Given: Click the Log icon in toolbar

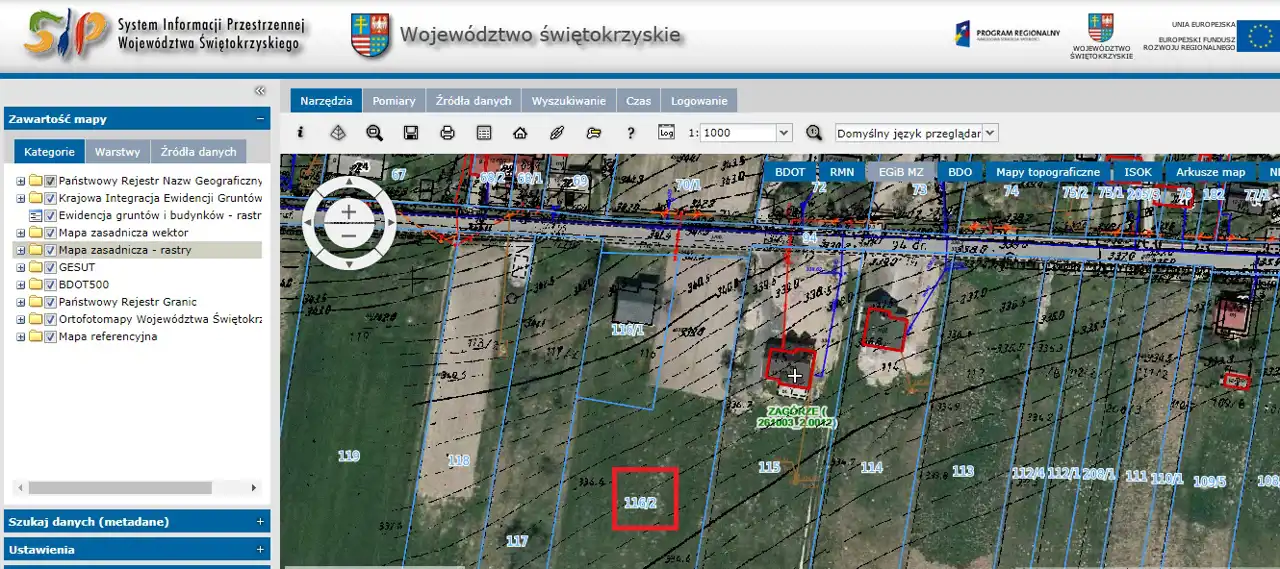Looking at the screenshot, I should [667, 132].
